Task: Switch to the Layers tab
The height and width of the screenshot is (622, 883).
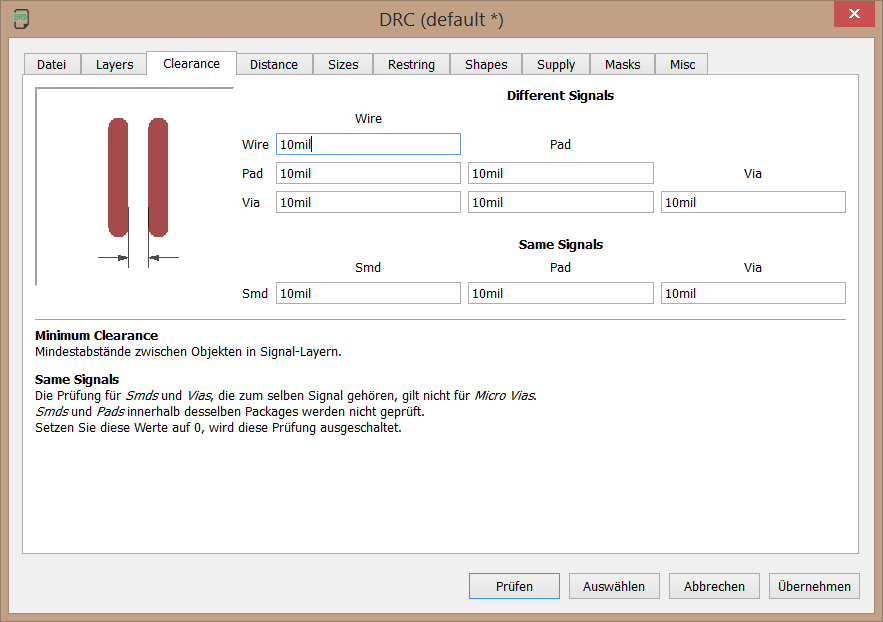Action: (114, 64)
